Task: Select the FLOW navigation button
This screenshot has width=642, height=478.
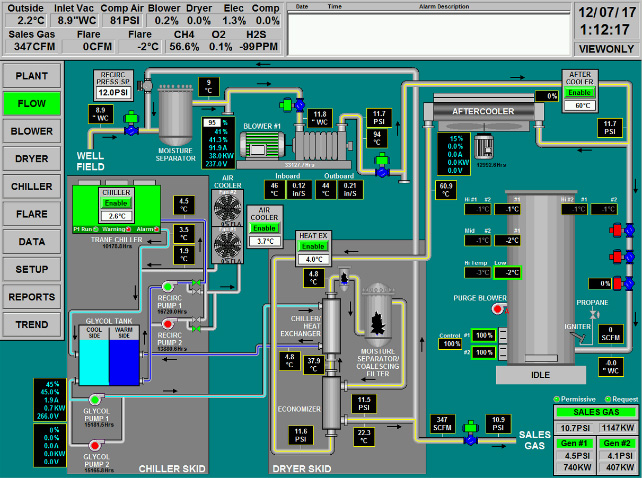Action: 32,103
